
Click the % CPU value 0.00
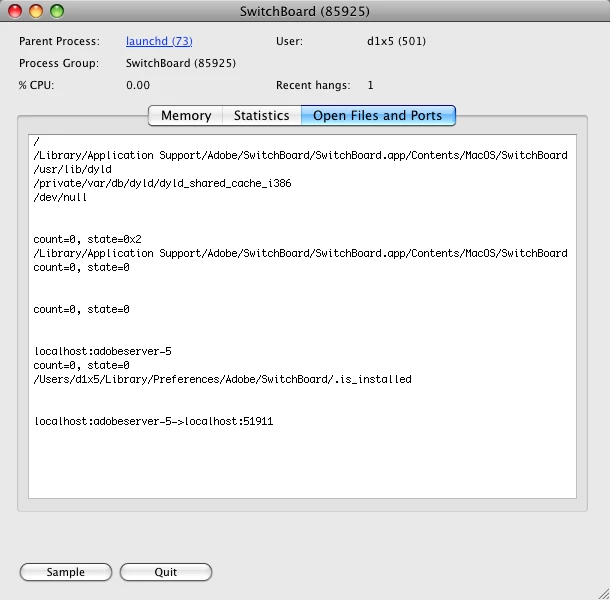tap(138, 85)
